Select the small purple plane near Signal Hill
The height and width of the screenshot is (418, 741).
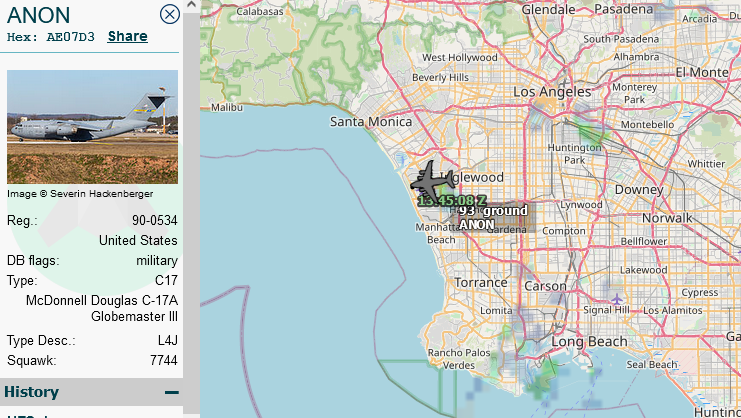click(617, 299)
